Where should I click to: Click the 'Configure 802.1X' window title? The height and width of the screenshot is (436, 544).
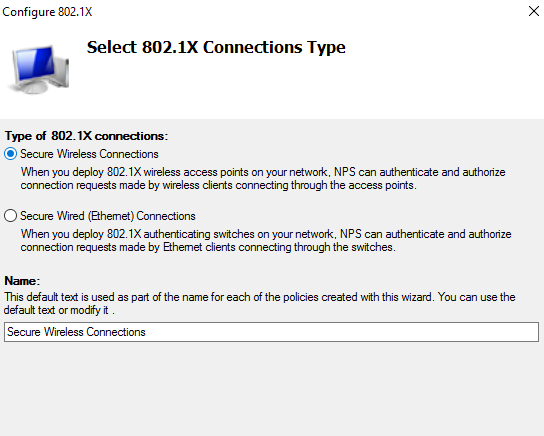(x=47, y=12)
